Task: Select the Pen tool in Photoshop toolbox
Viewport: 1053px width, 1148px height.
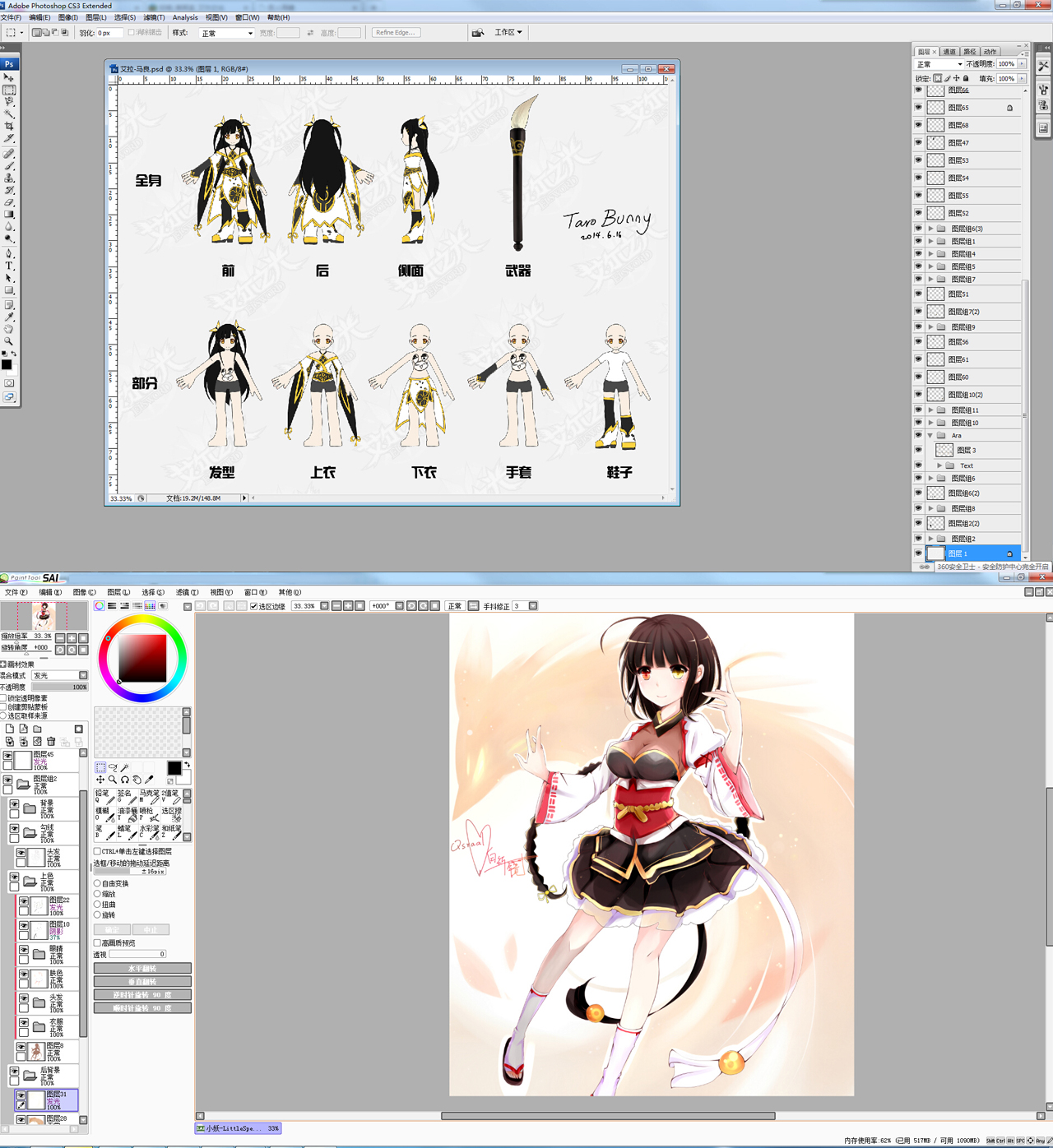Action: click(x=9, y=253)
